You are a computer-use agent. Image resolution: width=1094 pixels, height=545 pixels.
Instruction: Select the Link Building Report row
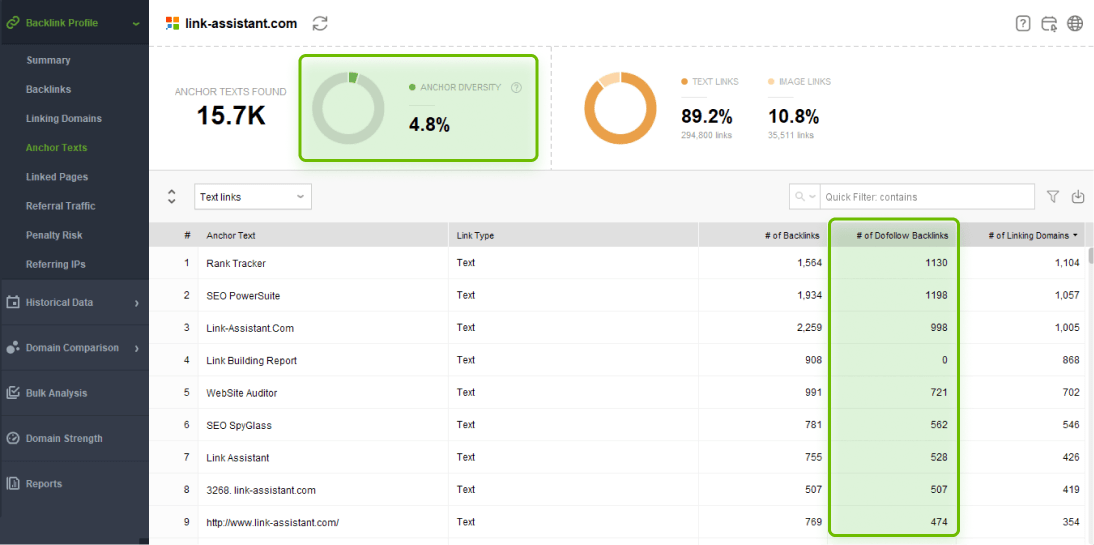(617, 360)
